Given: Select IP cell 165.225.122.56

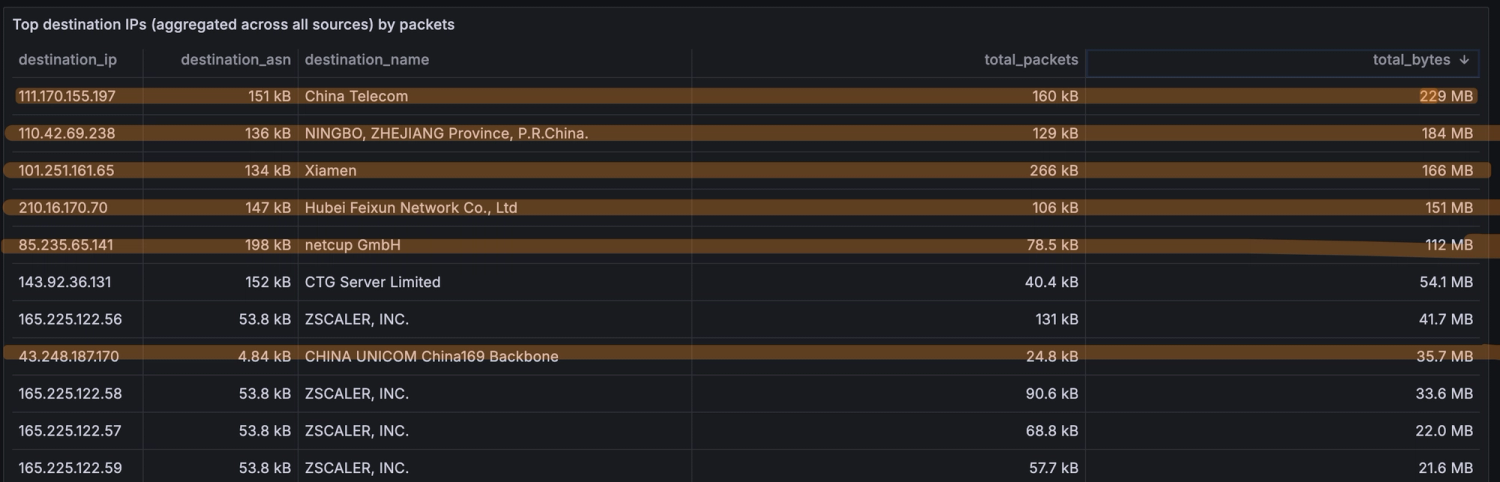Looking at the screenshot, I should [70, 319].
